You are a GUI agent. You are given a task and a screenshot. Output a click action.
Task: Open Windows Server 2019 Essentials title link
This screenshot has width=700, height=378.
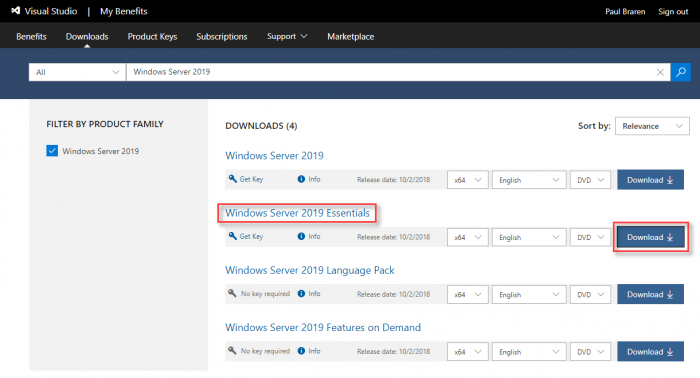[297, 213]
